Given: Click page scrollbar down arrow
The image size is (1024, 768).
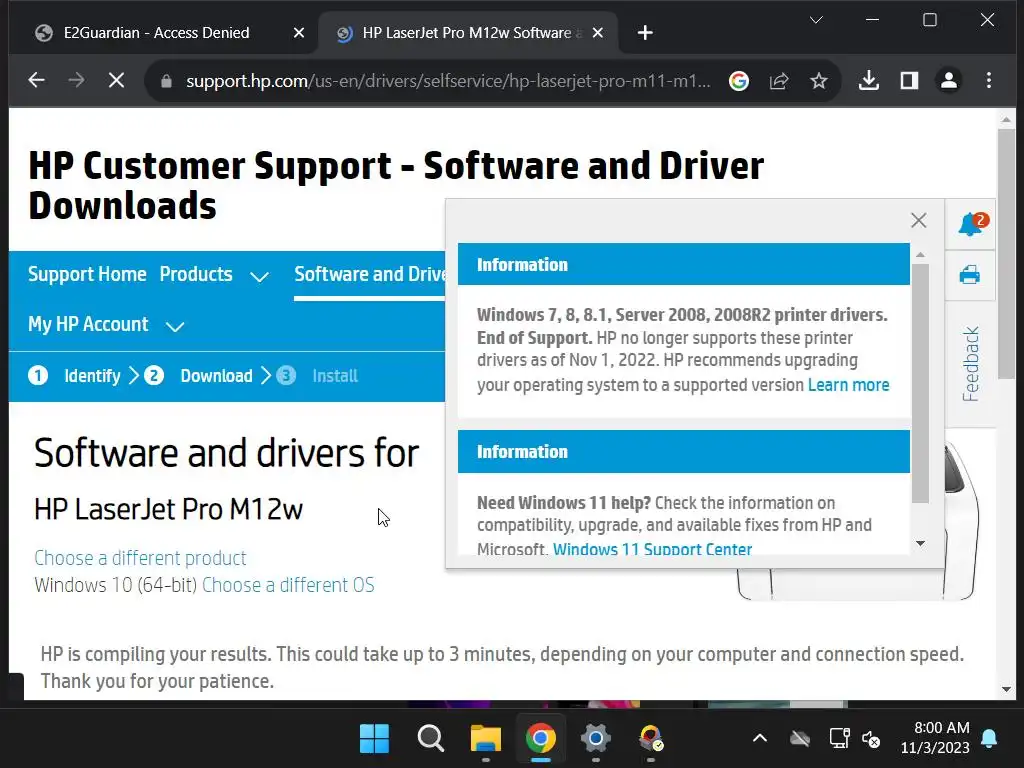Looking at the screenshot, I should (x=1006, y=689).
